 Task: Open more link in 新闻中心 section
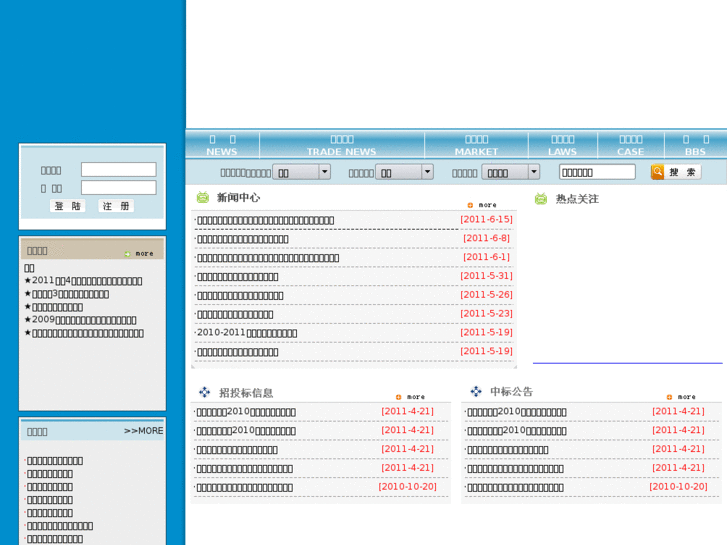487,205
